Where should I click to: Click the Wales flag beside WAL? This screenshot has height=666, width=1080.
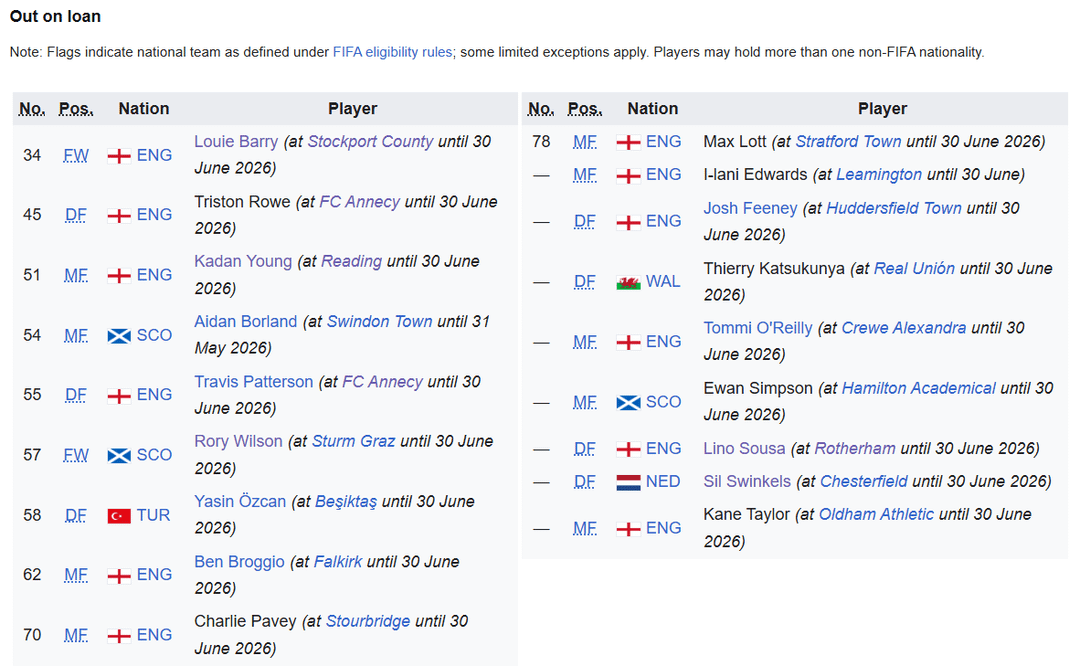[x=628, y=282]
